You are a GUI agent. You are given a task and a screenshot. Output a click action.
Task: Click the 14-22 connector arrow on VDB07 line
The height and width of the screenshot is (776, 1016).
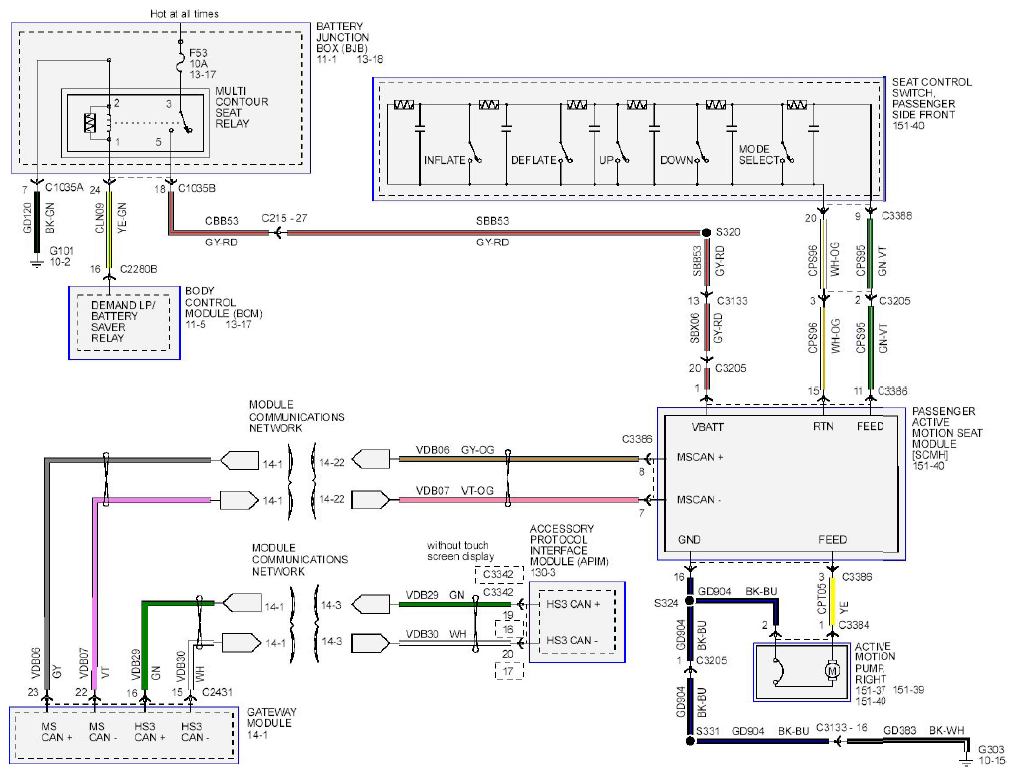pyautogui.click(x=371, y=499)
